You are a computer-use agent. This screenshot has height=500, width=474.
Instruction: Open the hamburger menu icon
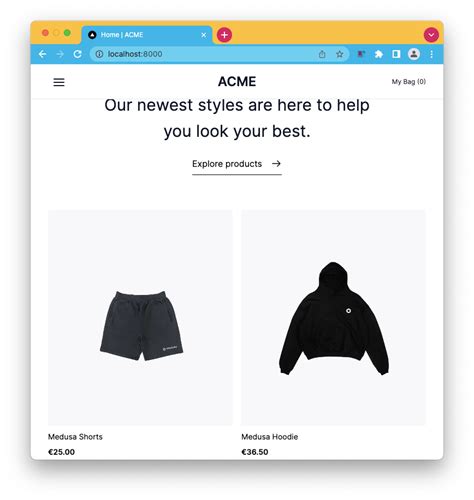click(59, 82)
